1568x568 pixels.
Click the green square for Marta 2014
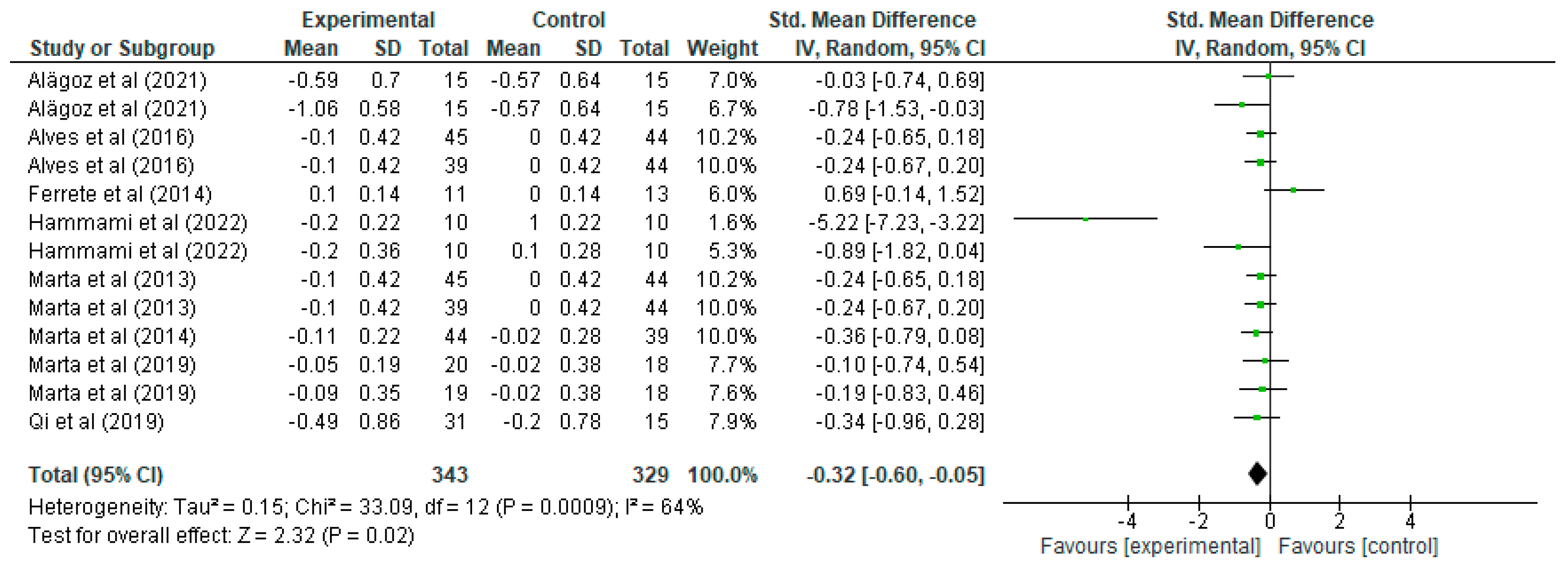pos(1256,333)
